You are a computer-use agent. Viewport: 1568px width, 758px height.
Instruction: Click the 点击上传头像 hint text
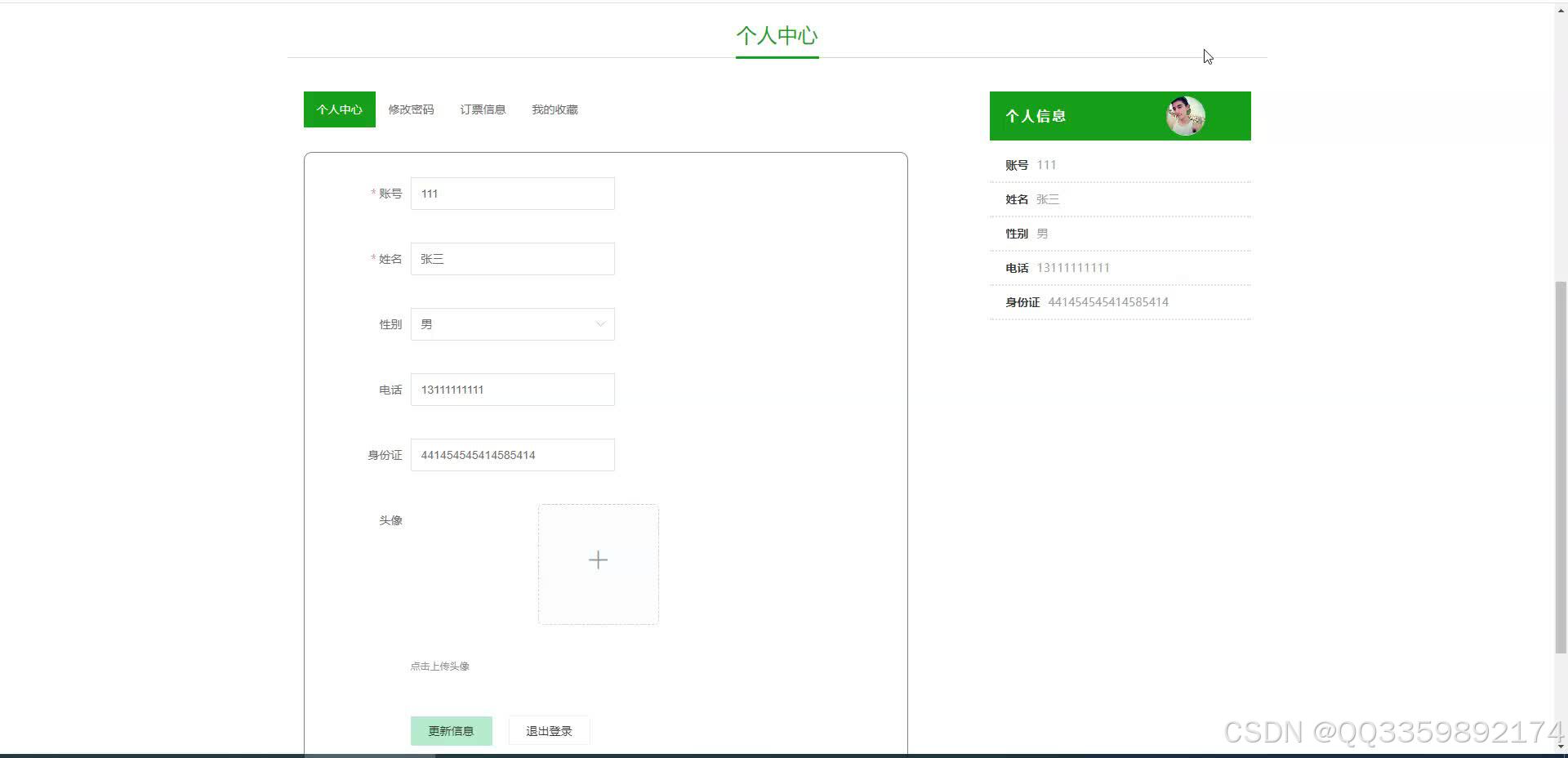pyautogui.click(x=440, y=667)
